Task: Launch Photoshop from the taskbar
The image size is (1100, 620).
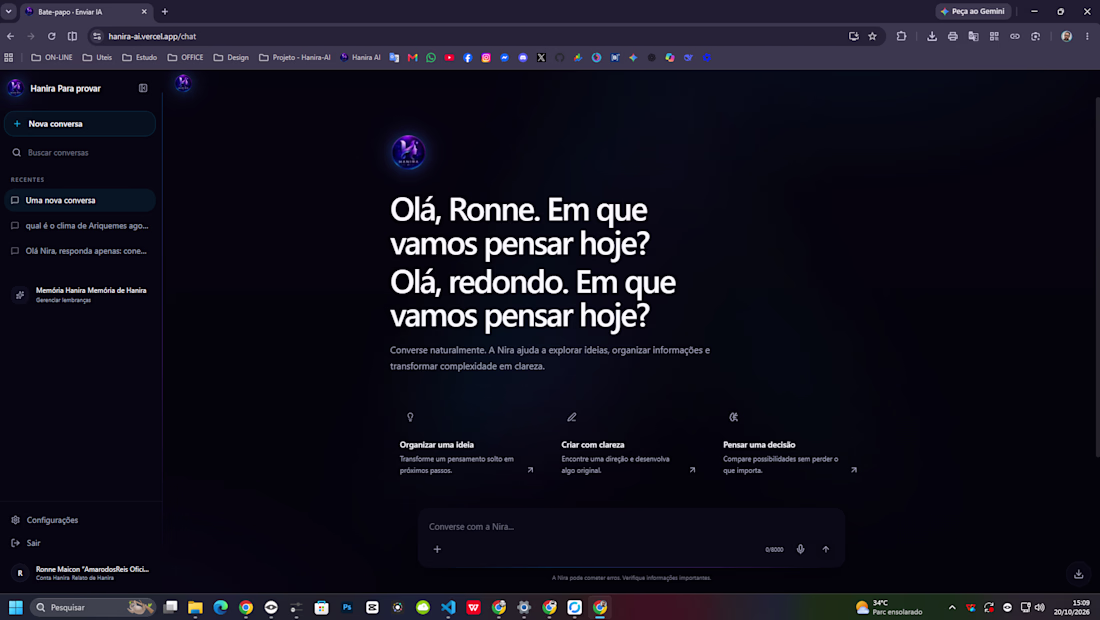Action: (x=347, y=607)
